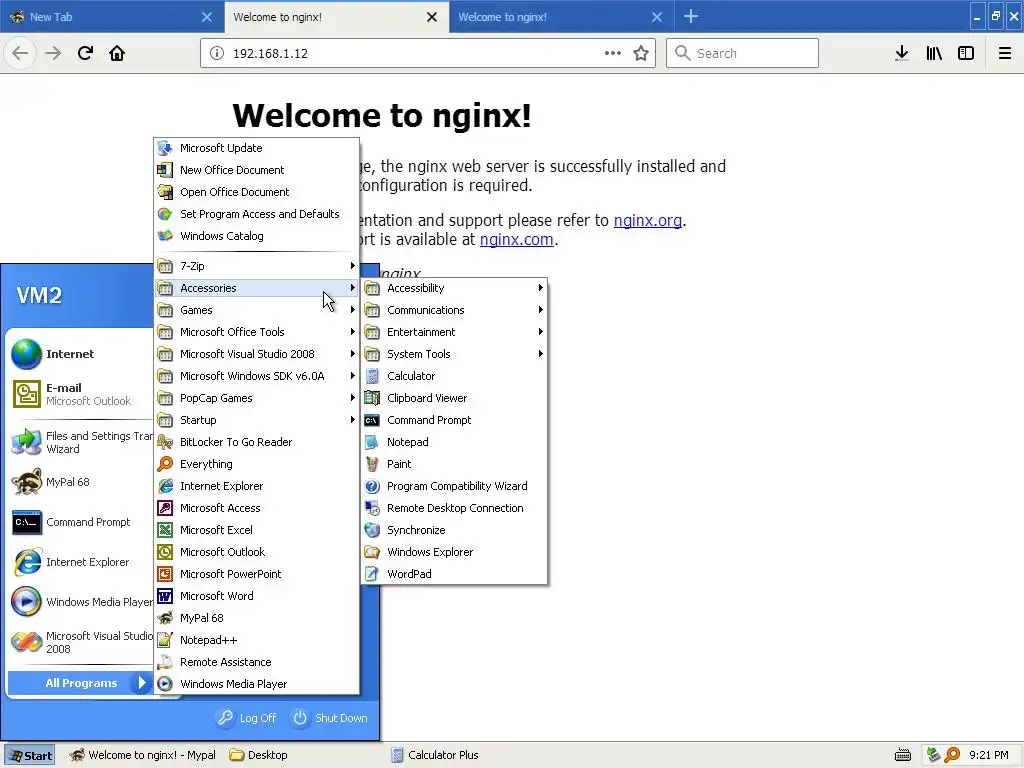The height and width of the screenshot is (768, 1024).
Task: Expand Microsoft Windows SDK v6.0A folder
Action: (x=257, y=376)
